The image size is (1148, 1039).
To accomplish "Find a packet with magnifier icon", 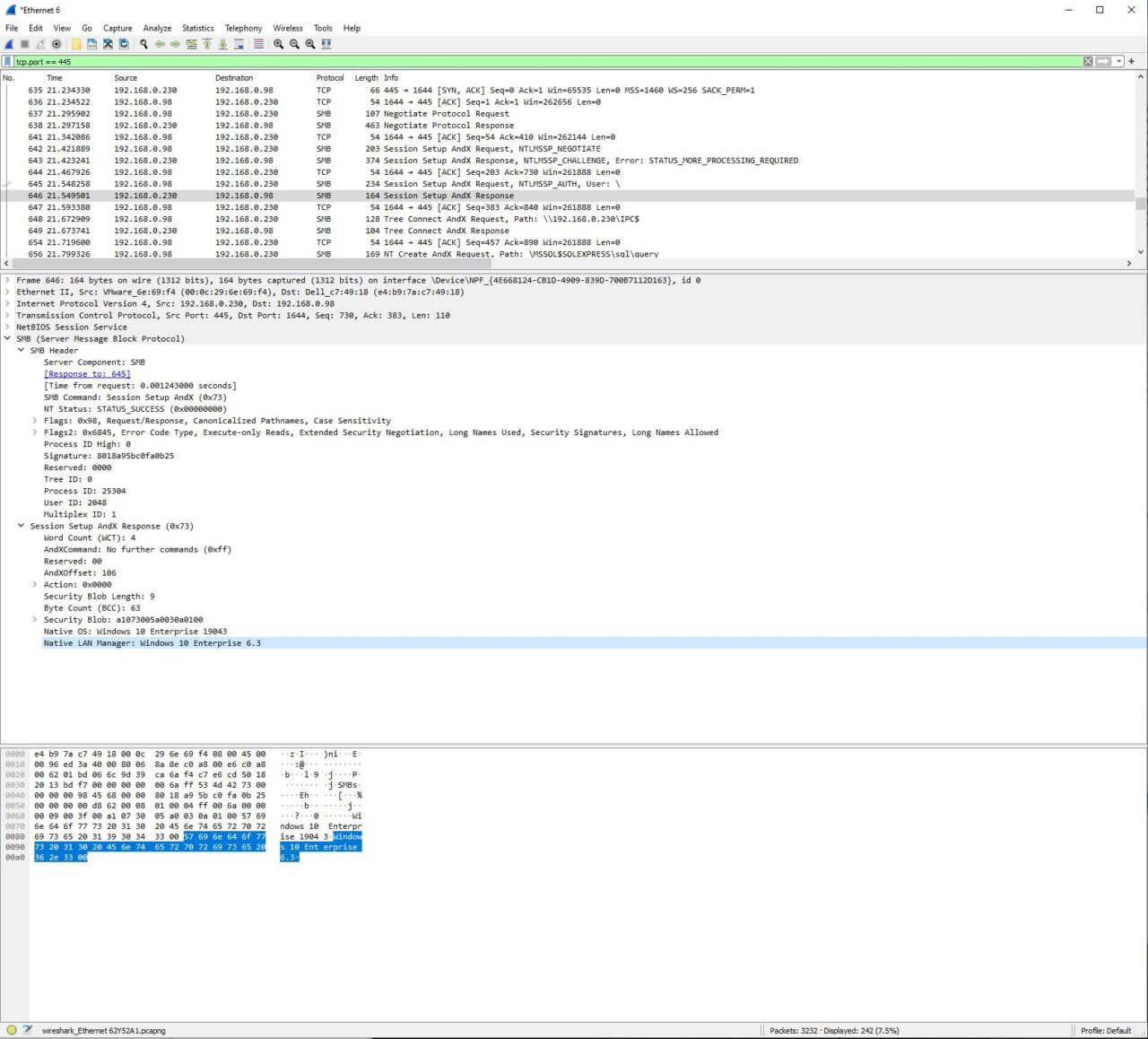I will pos(143,44).
